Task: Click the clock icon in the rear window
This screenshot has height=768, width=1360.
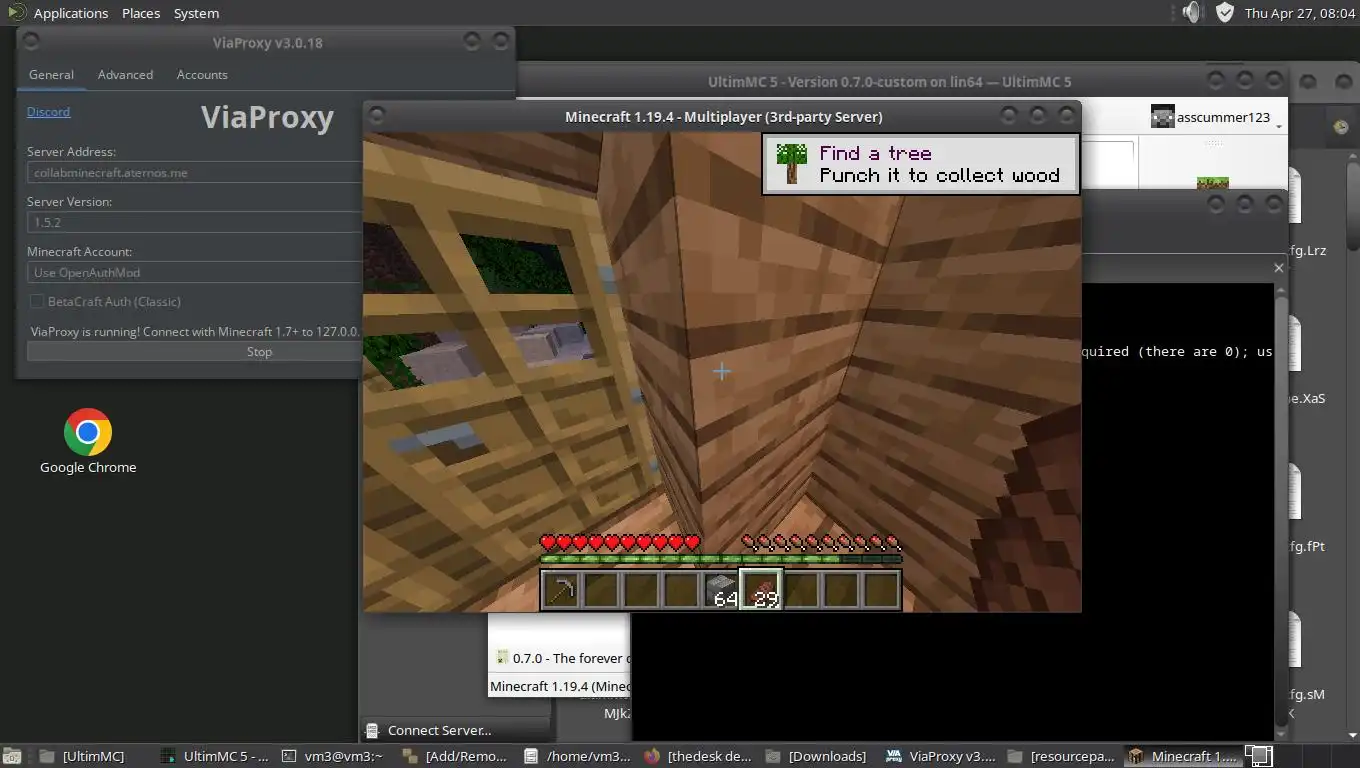Action: 1341,127
